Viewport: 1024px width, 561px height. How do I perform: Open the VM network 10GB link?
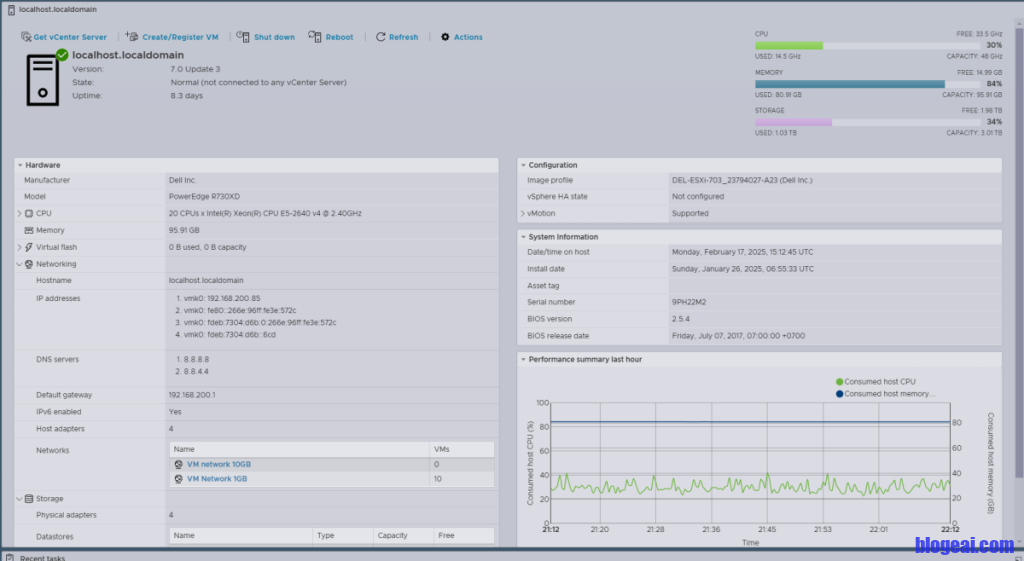click(219, 464)
